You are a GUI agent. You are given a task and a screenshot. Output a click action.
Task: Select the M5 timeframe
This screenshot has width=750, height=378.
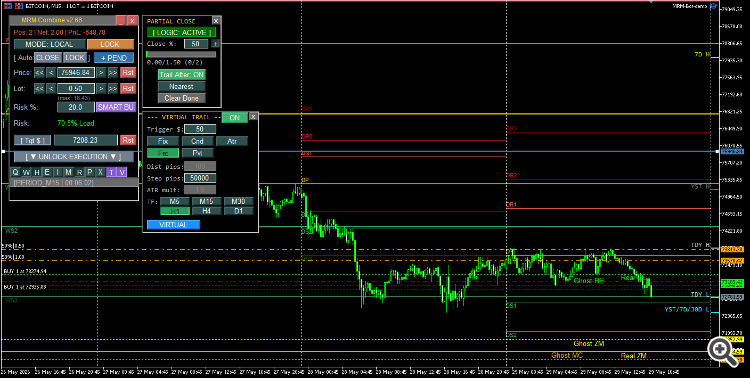coord(175,201)
